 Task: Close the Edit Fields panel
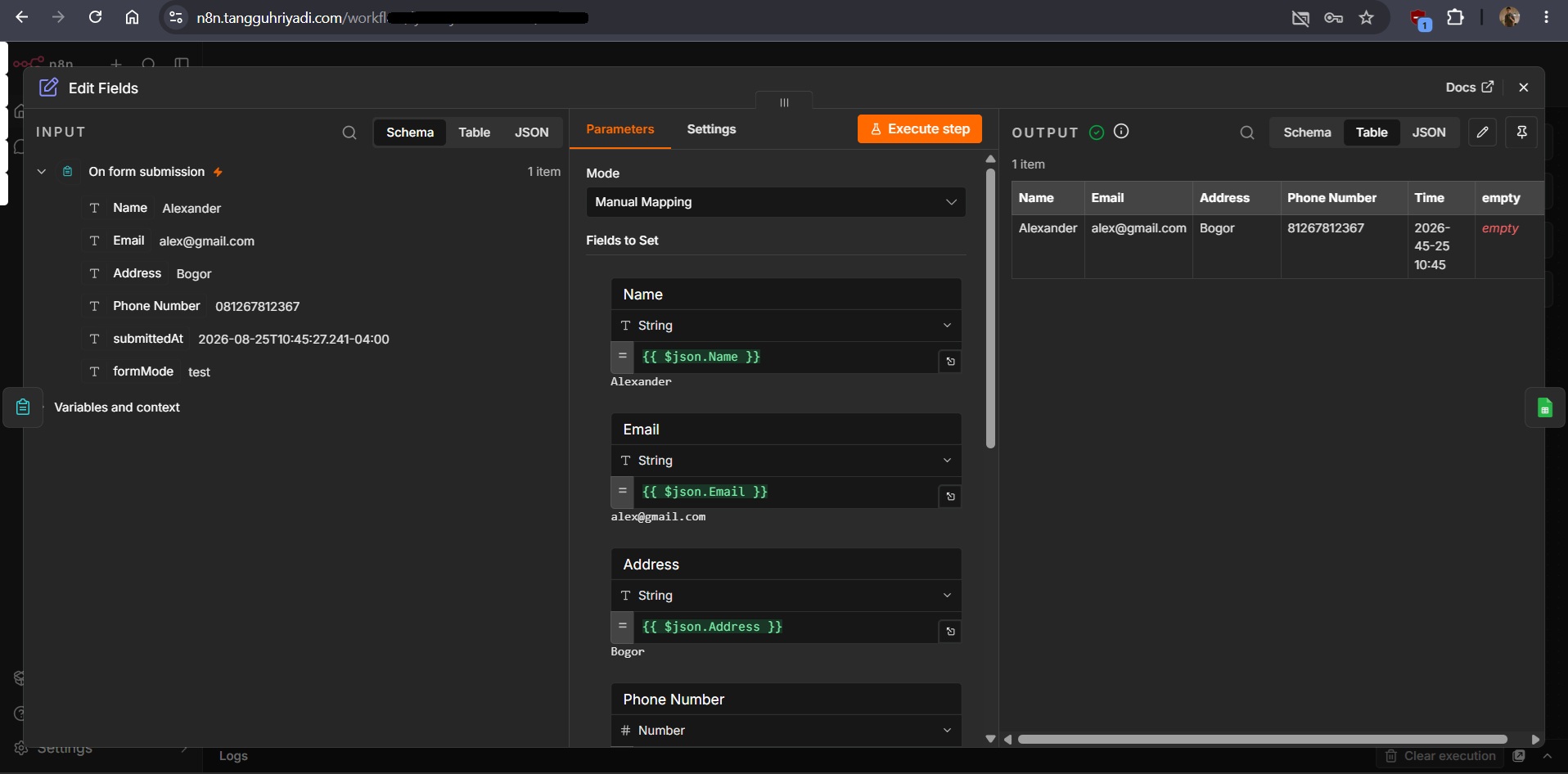pos(1523,88)
